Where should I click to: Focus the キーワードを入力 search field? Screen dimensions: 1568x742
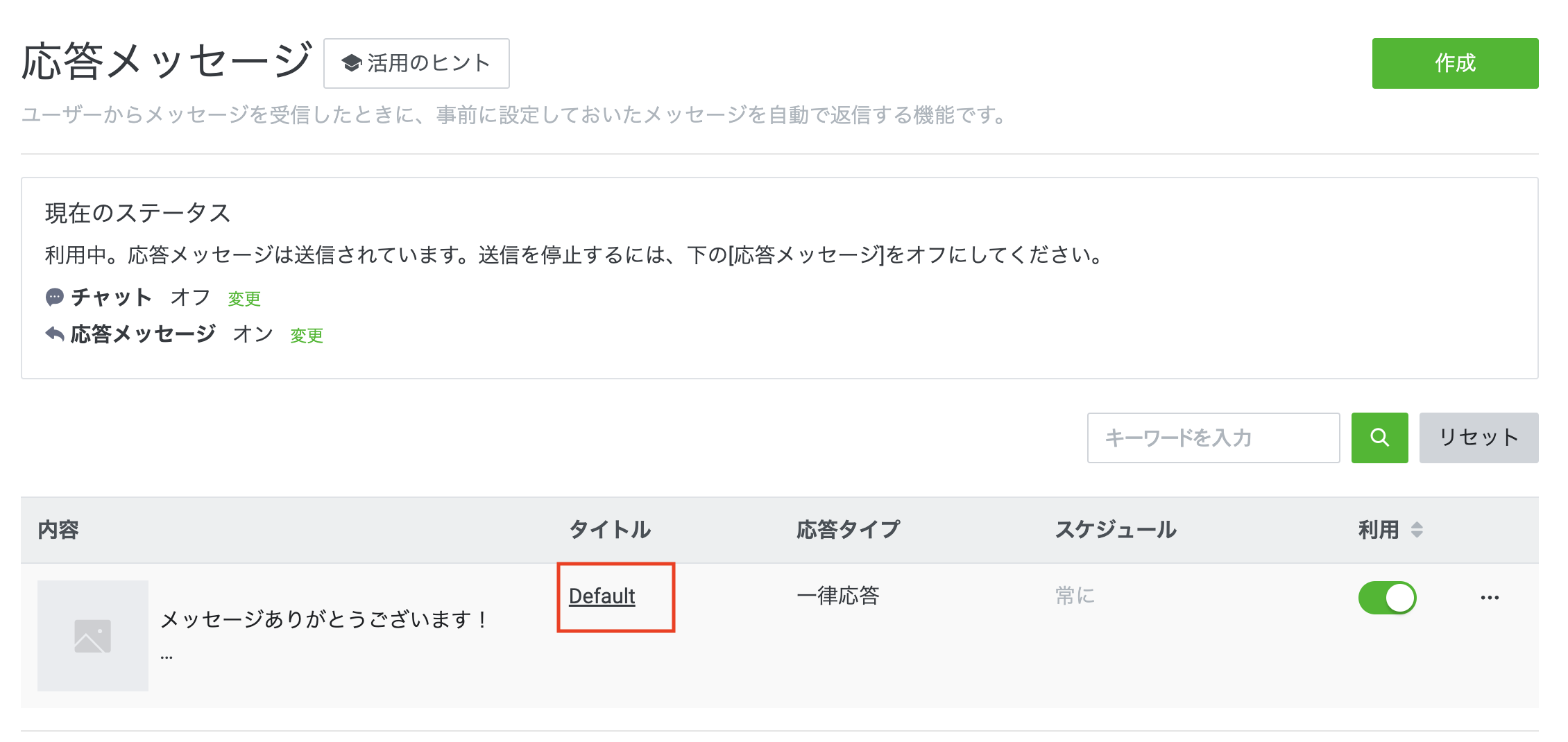coord(1213,438)
